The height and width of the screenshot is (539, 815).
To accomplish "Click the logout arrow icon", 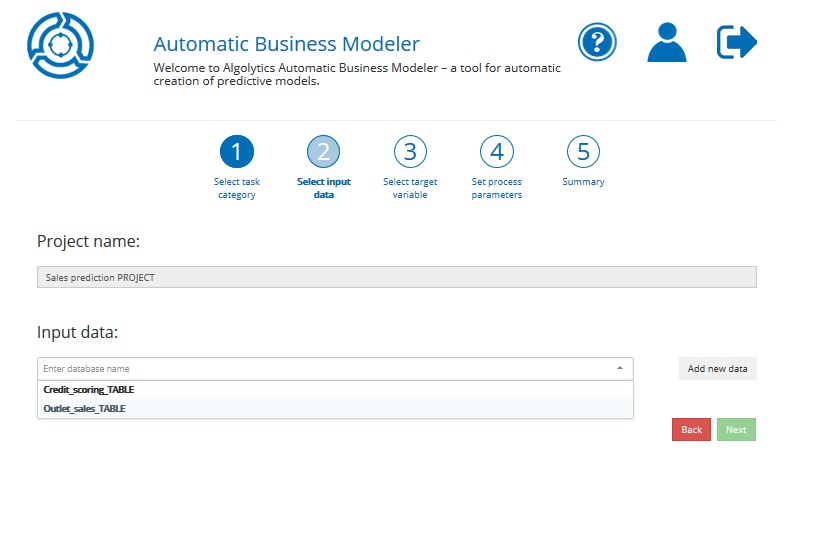I will (x=737, y=42).
